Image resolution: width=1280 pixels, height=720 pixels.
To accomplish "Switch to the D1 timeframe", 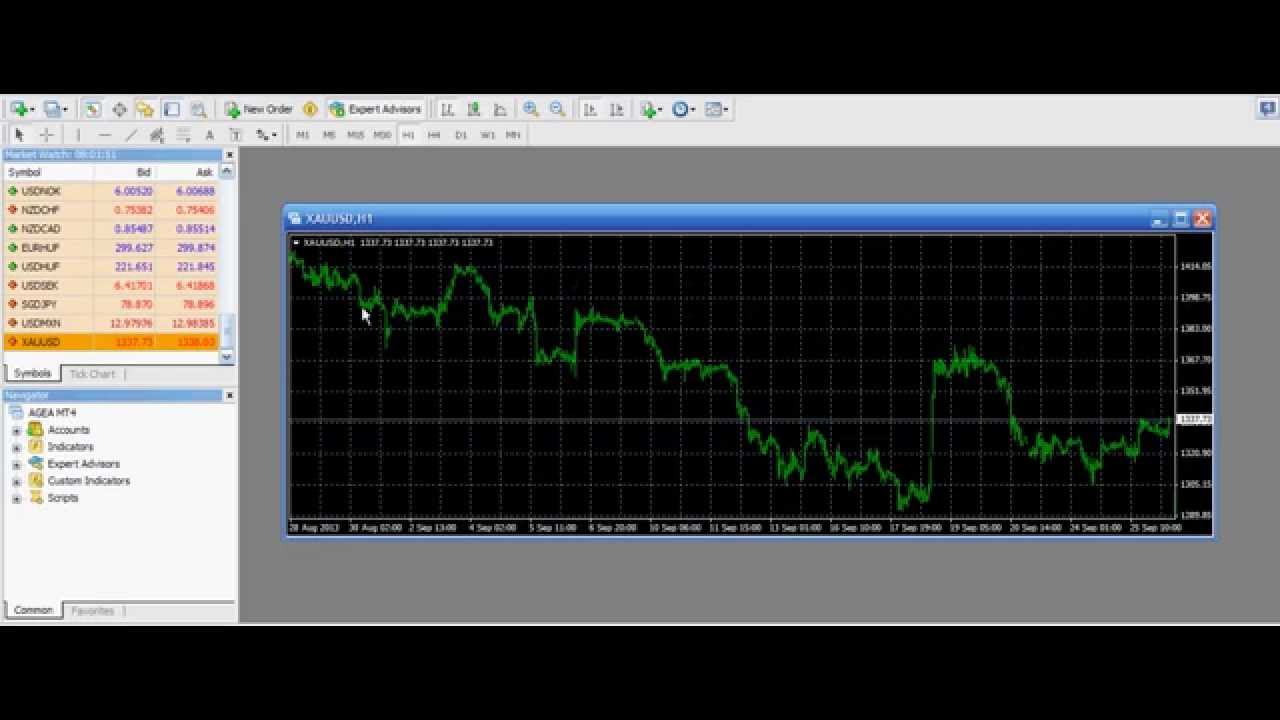I will point(461,134).
